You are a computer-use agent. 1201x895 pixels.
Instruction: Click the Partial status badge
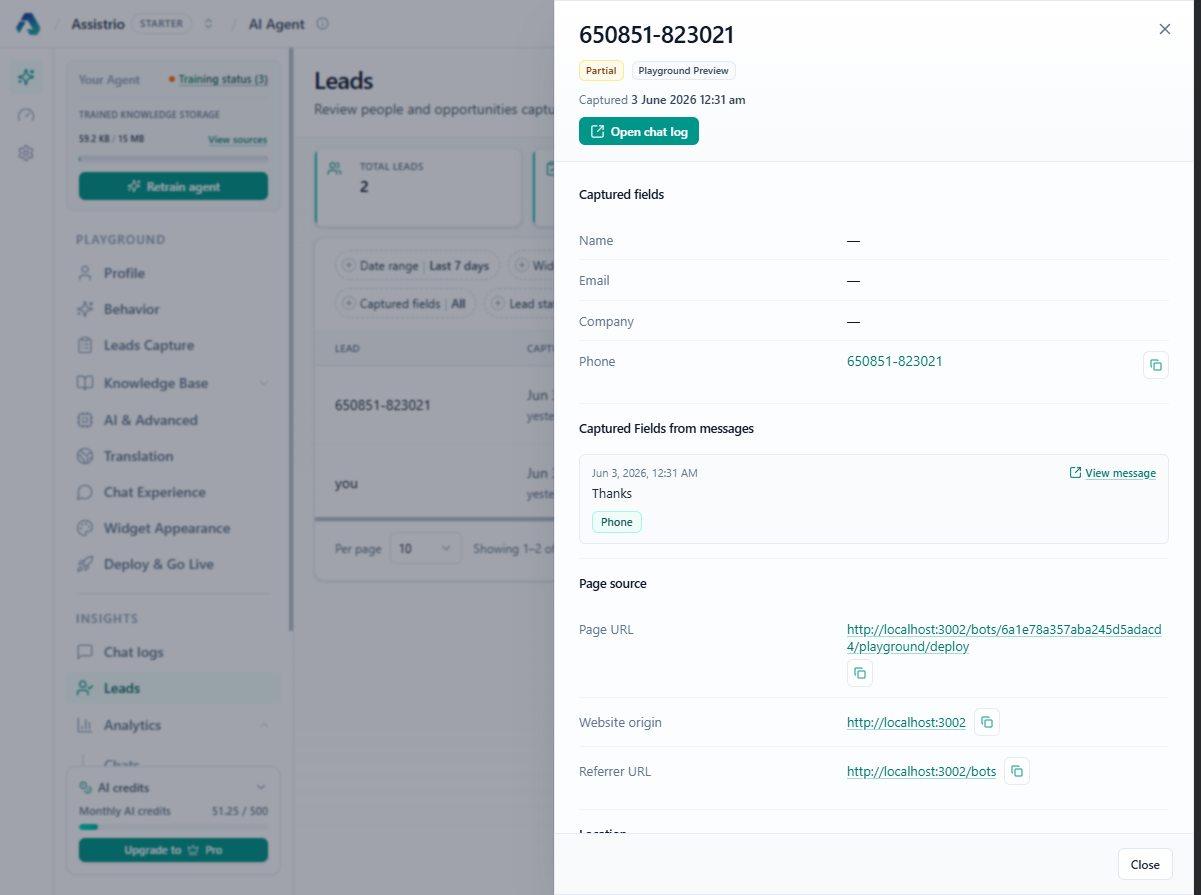point(600,71)
